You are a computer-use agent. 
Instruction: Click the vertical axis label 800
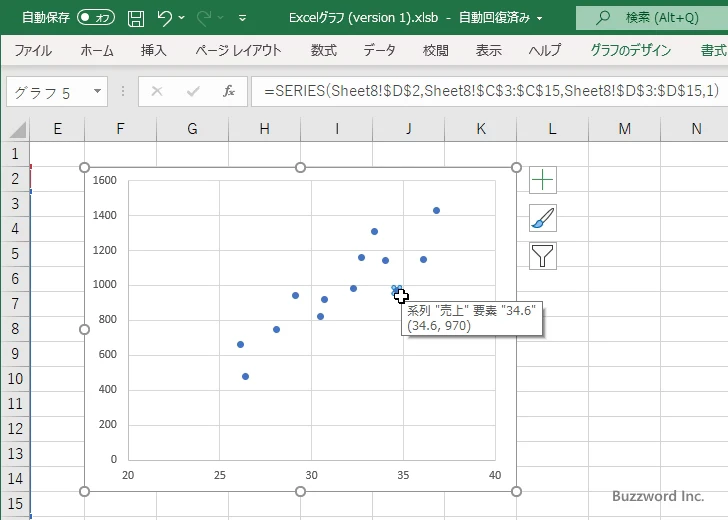click(107, 319)
